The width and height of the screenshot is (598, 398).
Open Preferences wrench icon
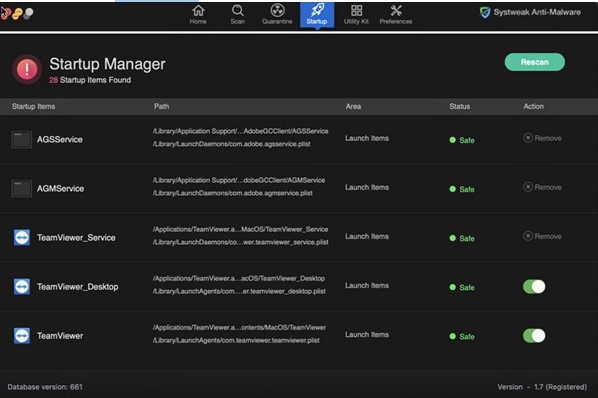(396, 14)
